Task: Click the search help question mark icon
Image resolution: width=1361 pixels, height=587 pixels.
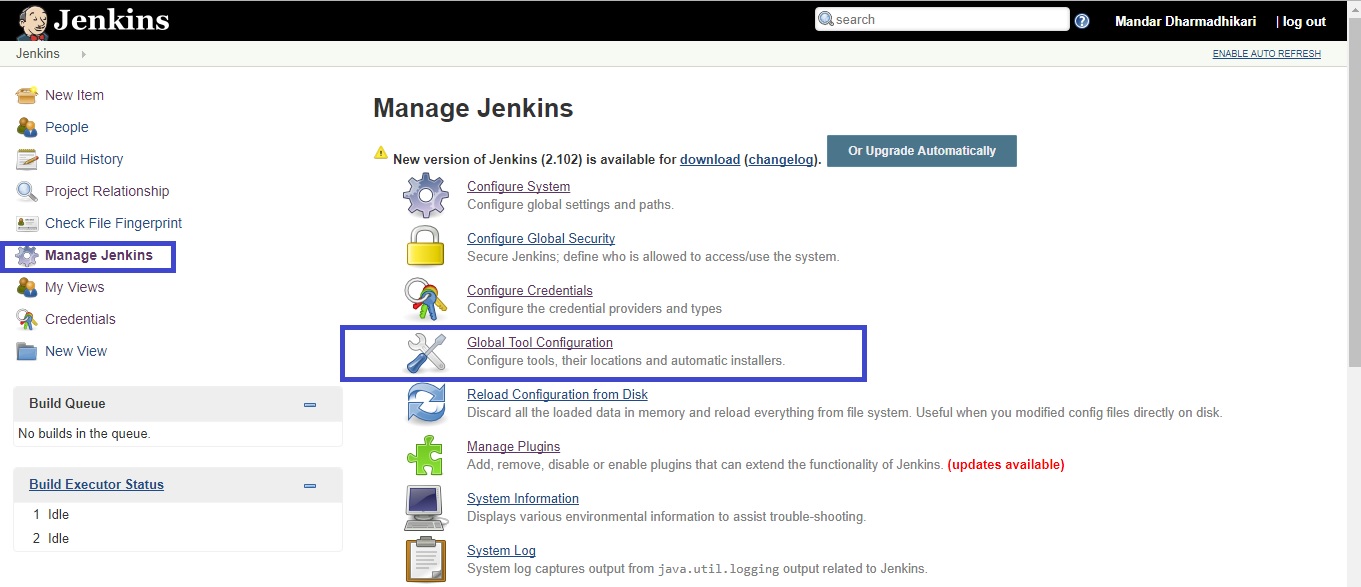Action: coord(1082,20)
